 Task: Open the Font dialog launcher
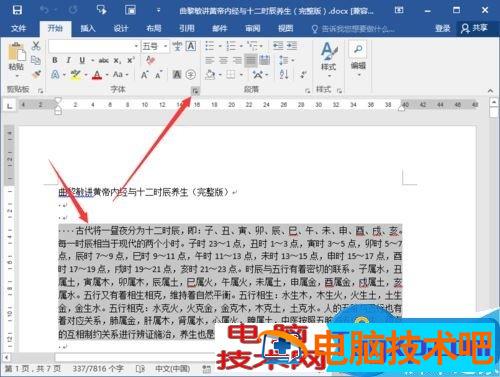coord(195,90)
